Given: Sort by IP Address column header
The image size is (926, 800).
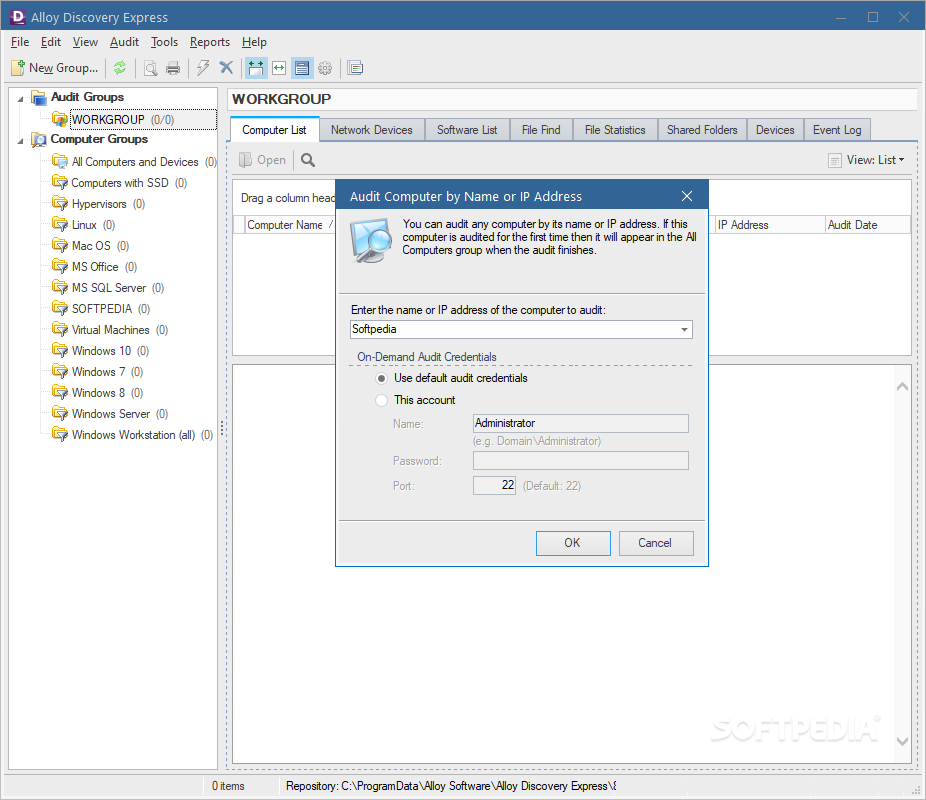Looking at the screenshot, I should pos(770,225).
